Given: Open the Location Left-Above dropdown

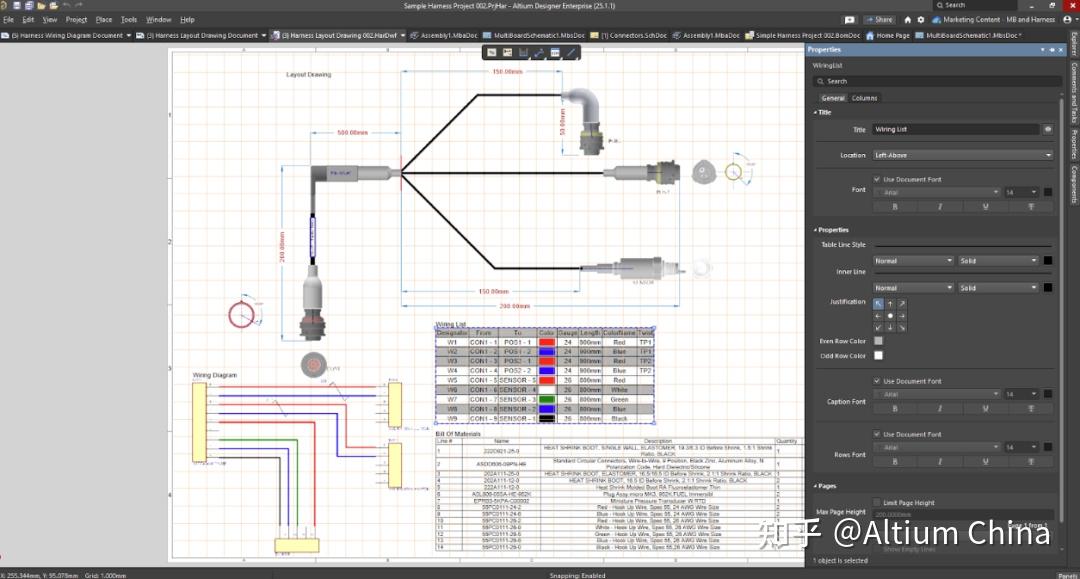Looking at the screenshot, I should (x=963, y=155).
